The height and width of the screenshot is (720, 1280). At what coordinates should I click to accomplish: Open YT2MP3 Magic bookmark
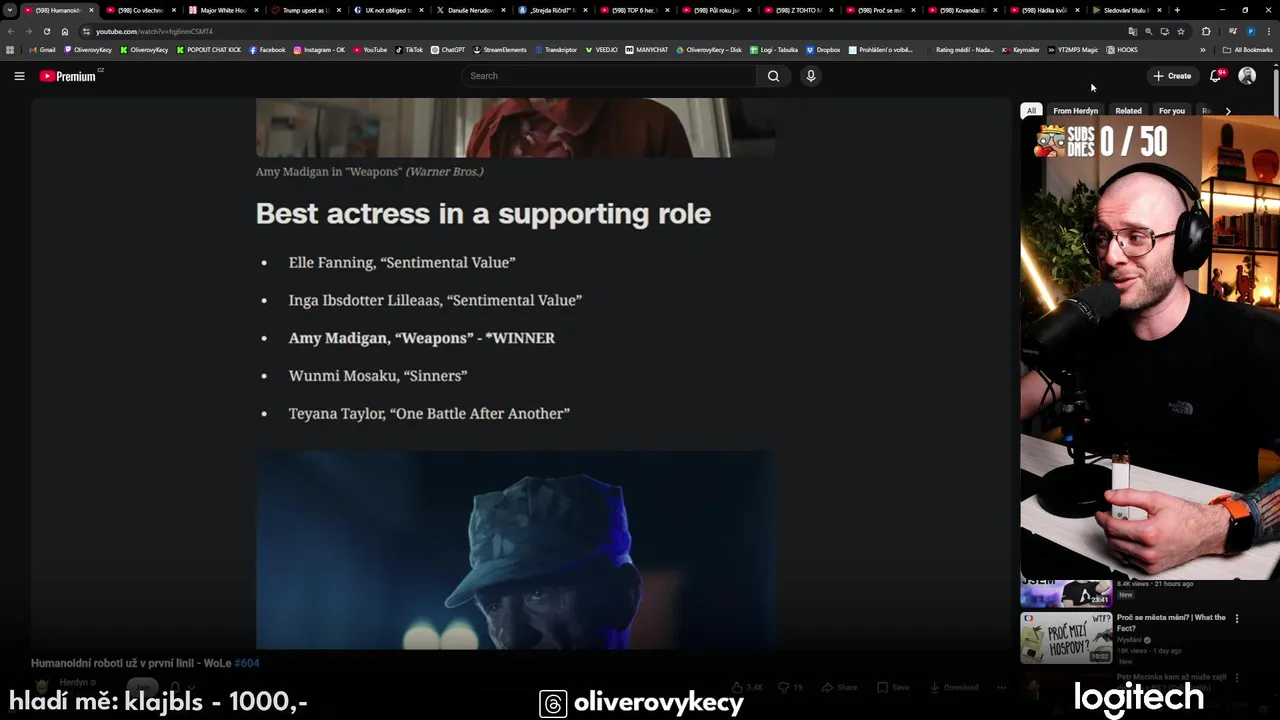coord(1072,49)
